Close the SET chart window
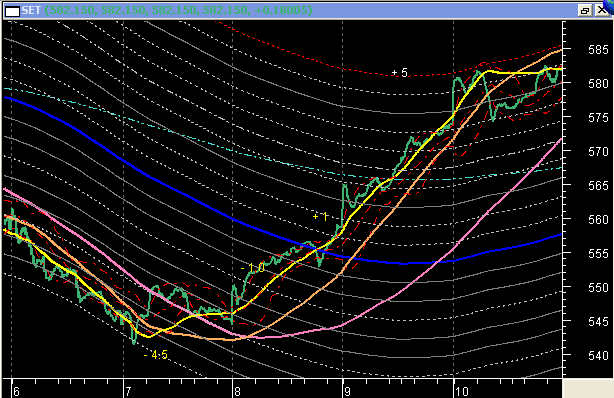 (x=601, y=11)
